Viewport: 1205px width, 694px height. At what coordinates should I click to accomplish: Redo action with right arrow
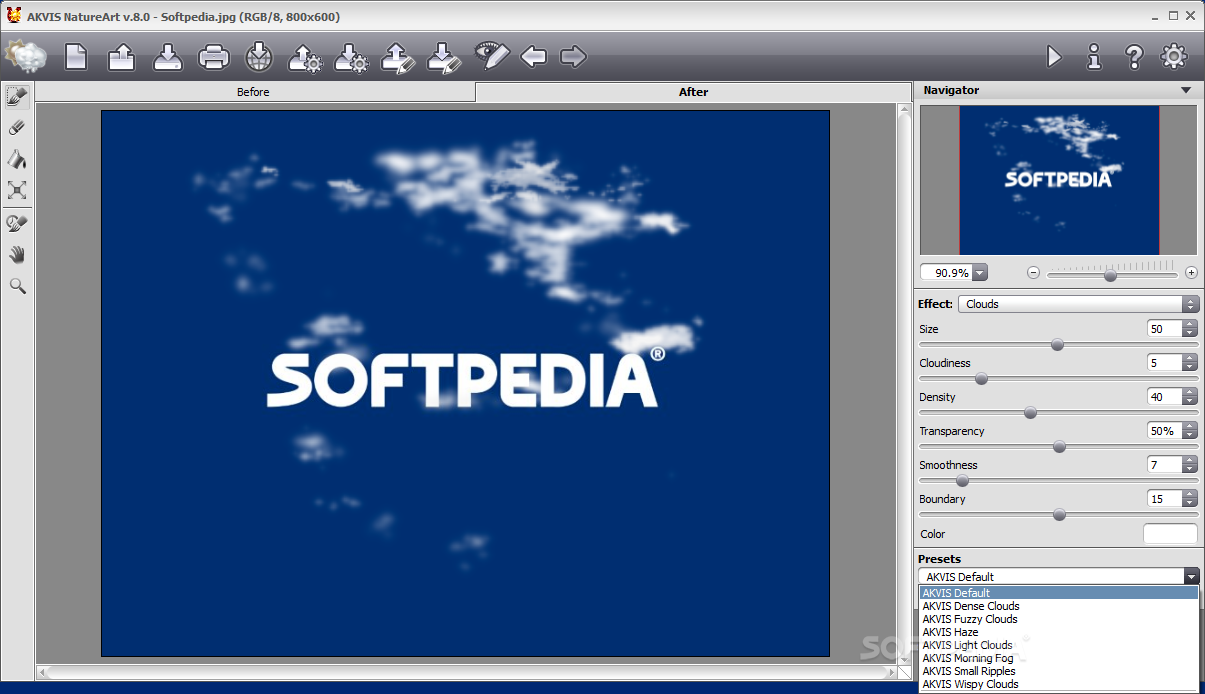(x=573, y=56)
